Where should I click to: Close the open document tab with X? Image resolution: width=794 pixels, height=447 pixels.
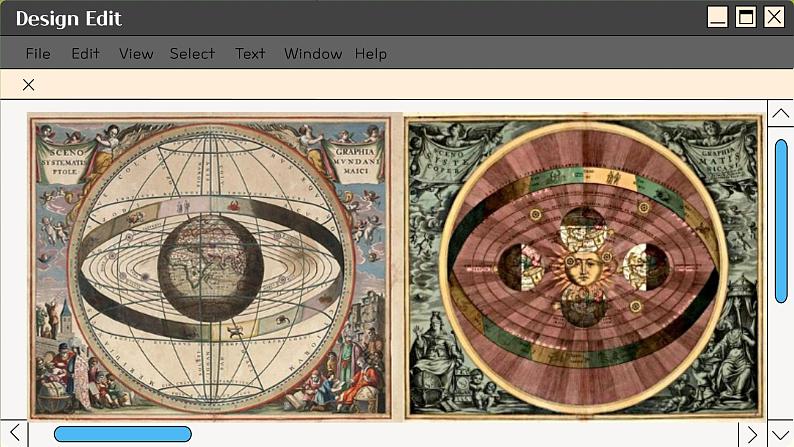point(28,84)
